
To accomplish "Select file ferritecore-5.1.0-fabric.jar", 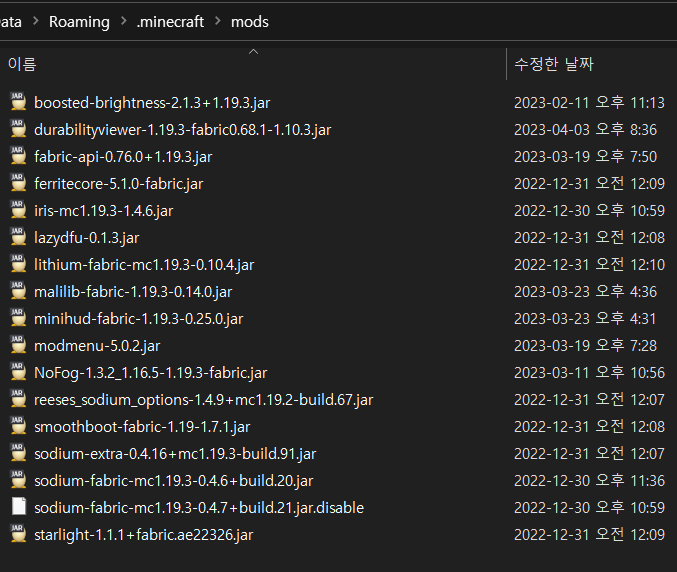I will [119, 184].
